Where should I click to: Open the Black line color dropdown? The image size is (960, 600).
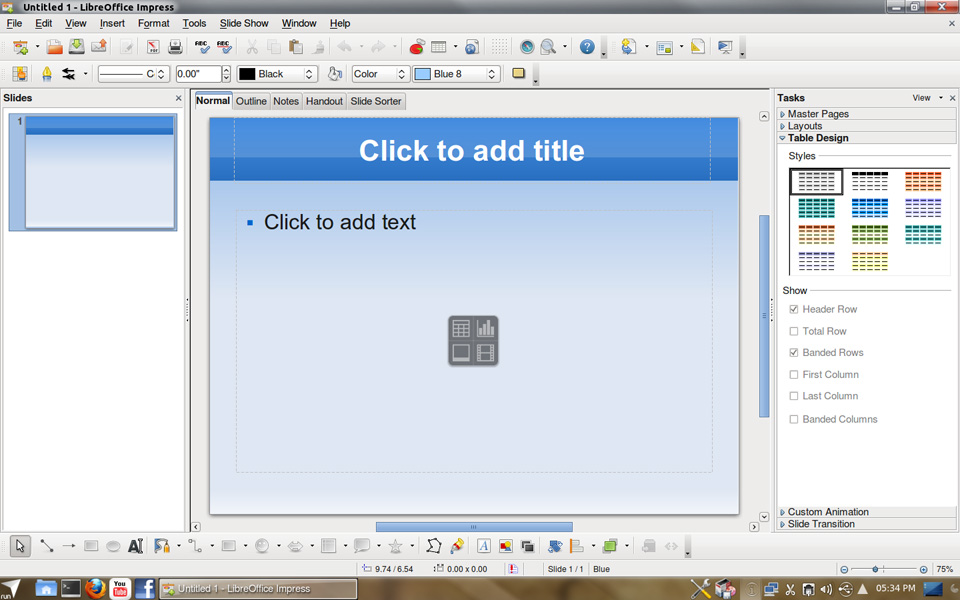pyautogui.click(x=309, y=74)
